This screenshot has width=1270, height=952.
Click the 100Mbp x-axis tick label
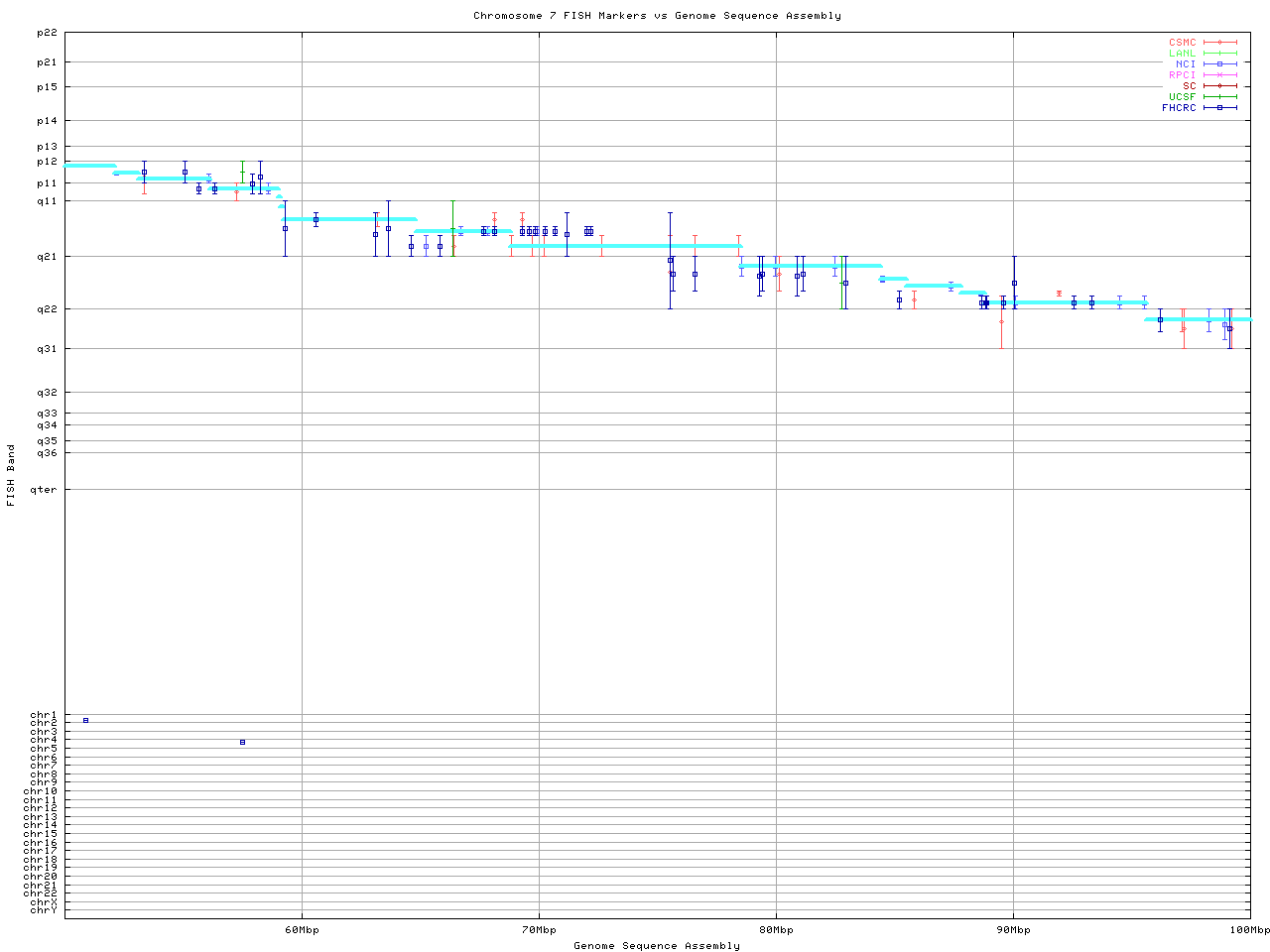click(1249, 929)
